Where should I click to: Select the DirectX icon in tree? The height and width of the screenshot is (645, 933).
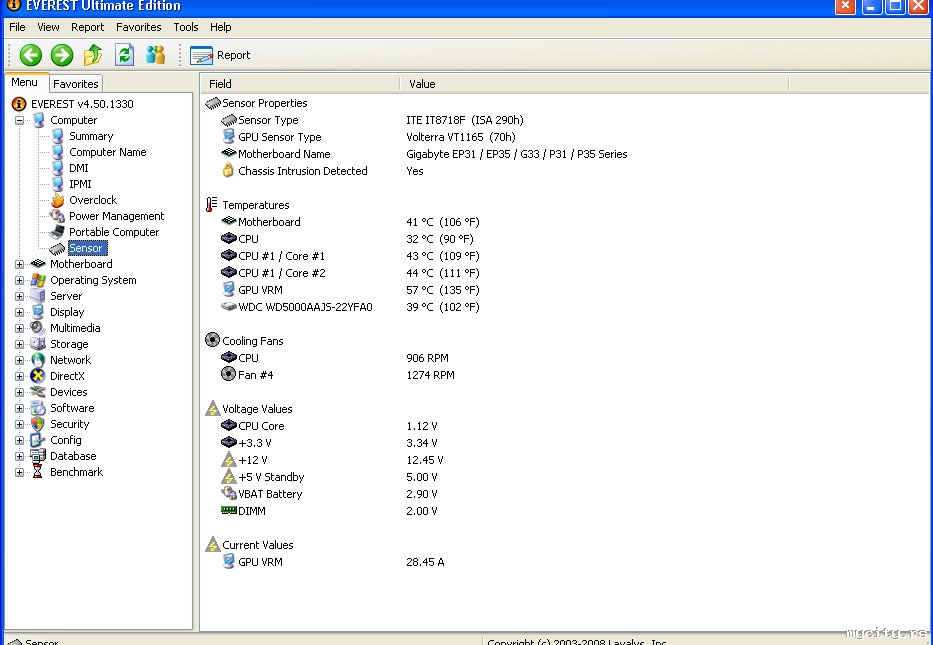click(38, 376)
